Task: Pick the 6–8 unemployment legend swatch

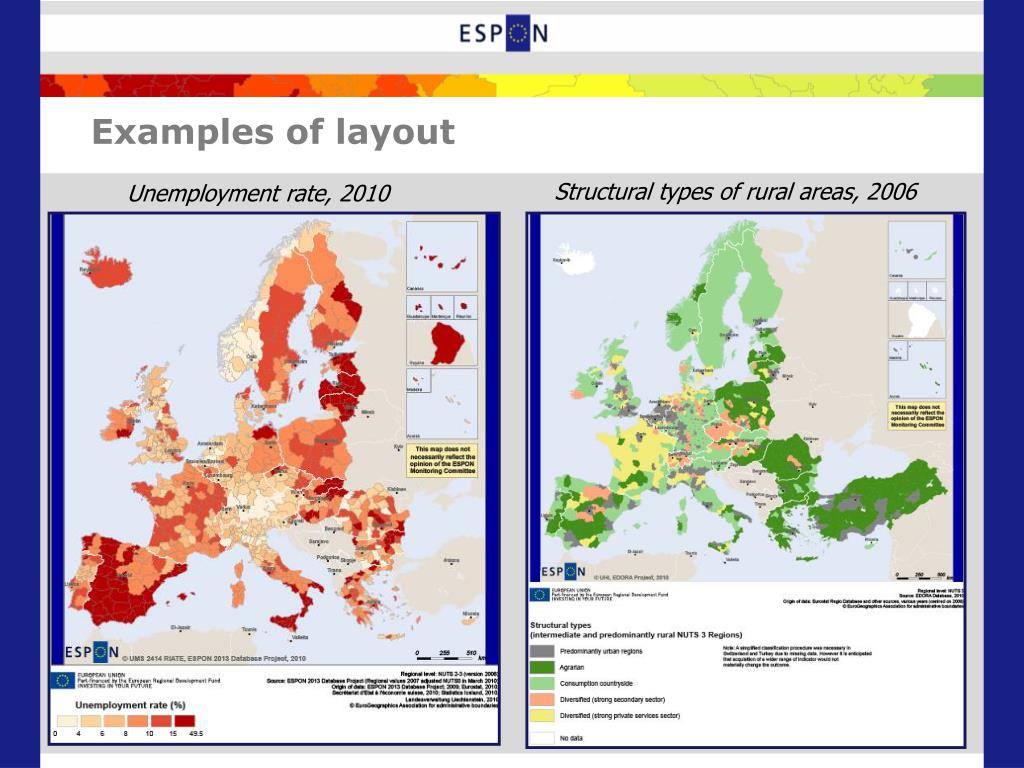Action: [x=114, y=721]
